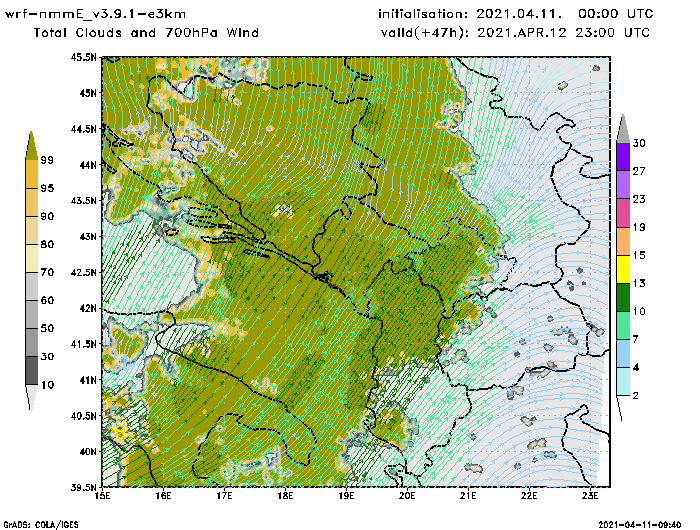This screenshot has height=530, width=700.
Task: Click the purple 27-30 wind legend swatch
Action: (623, 156)
